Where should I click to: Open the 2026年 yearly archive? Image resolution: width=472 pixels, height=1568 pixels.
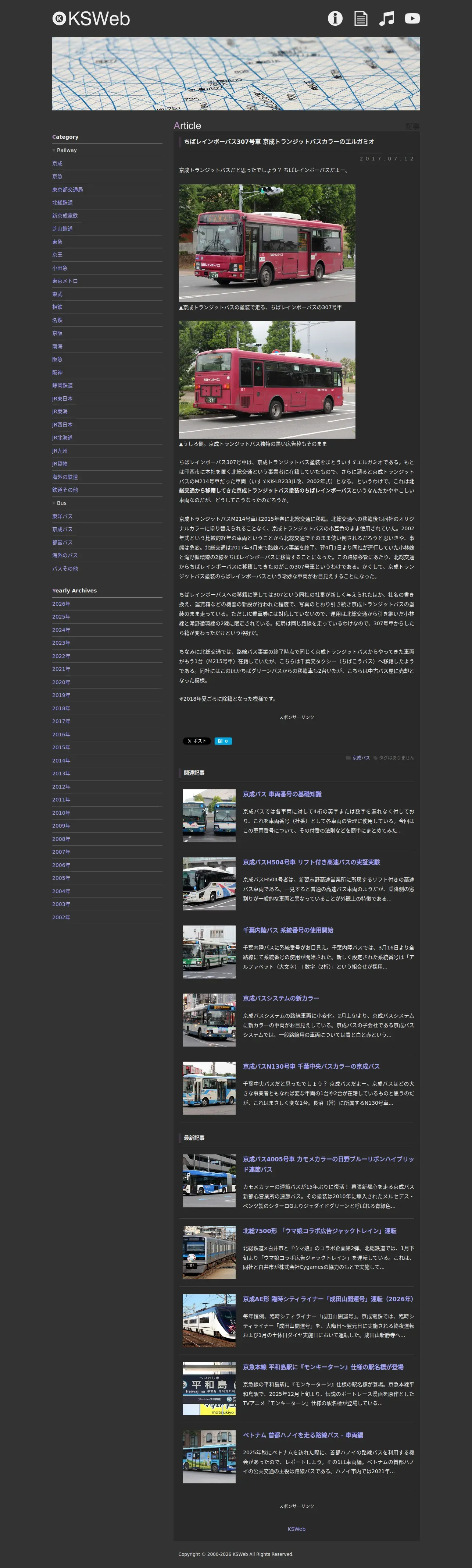(61, 604)
